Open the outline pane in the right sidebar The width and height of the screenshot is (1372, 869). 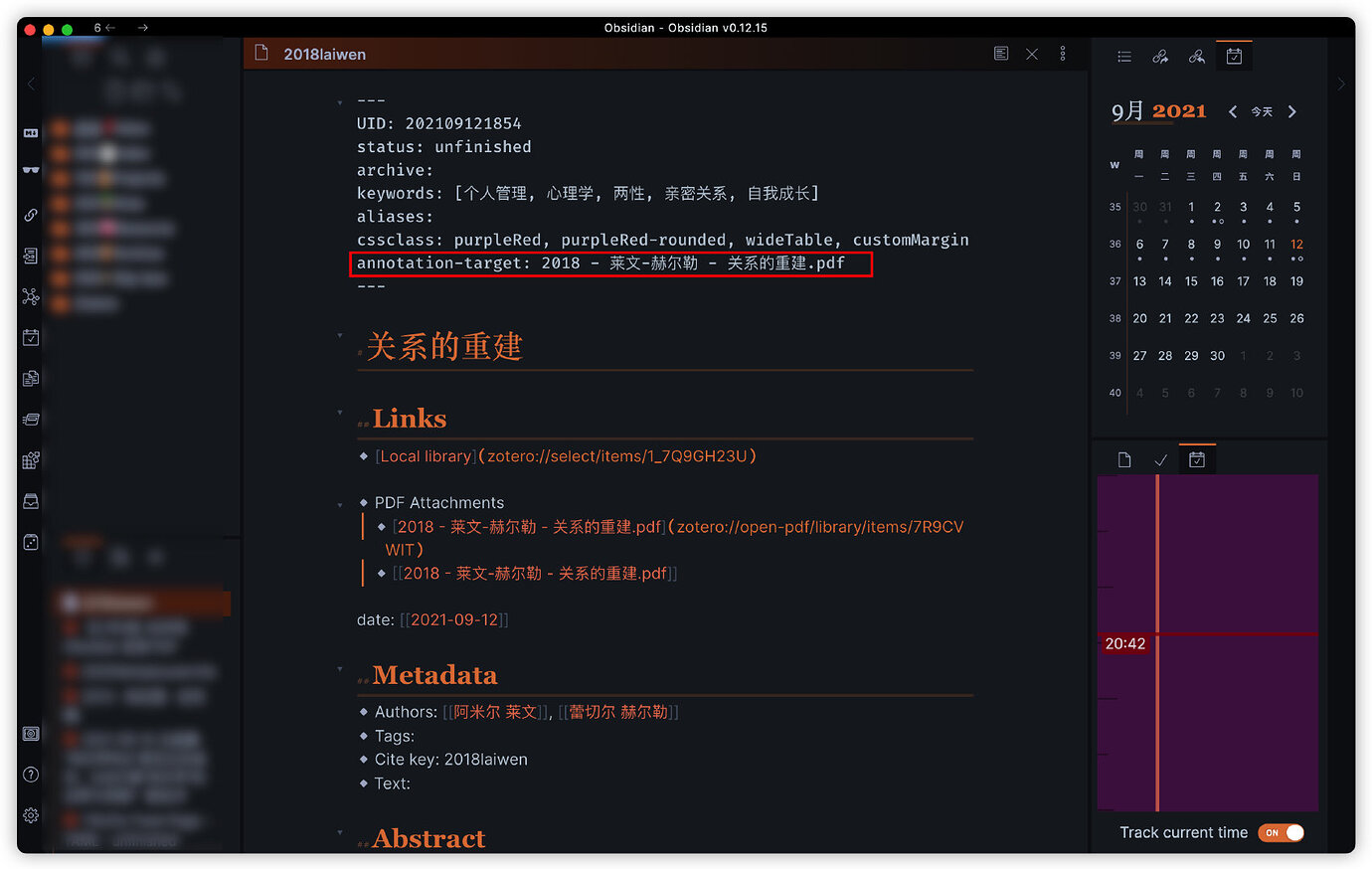click(1124, 56)
